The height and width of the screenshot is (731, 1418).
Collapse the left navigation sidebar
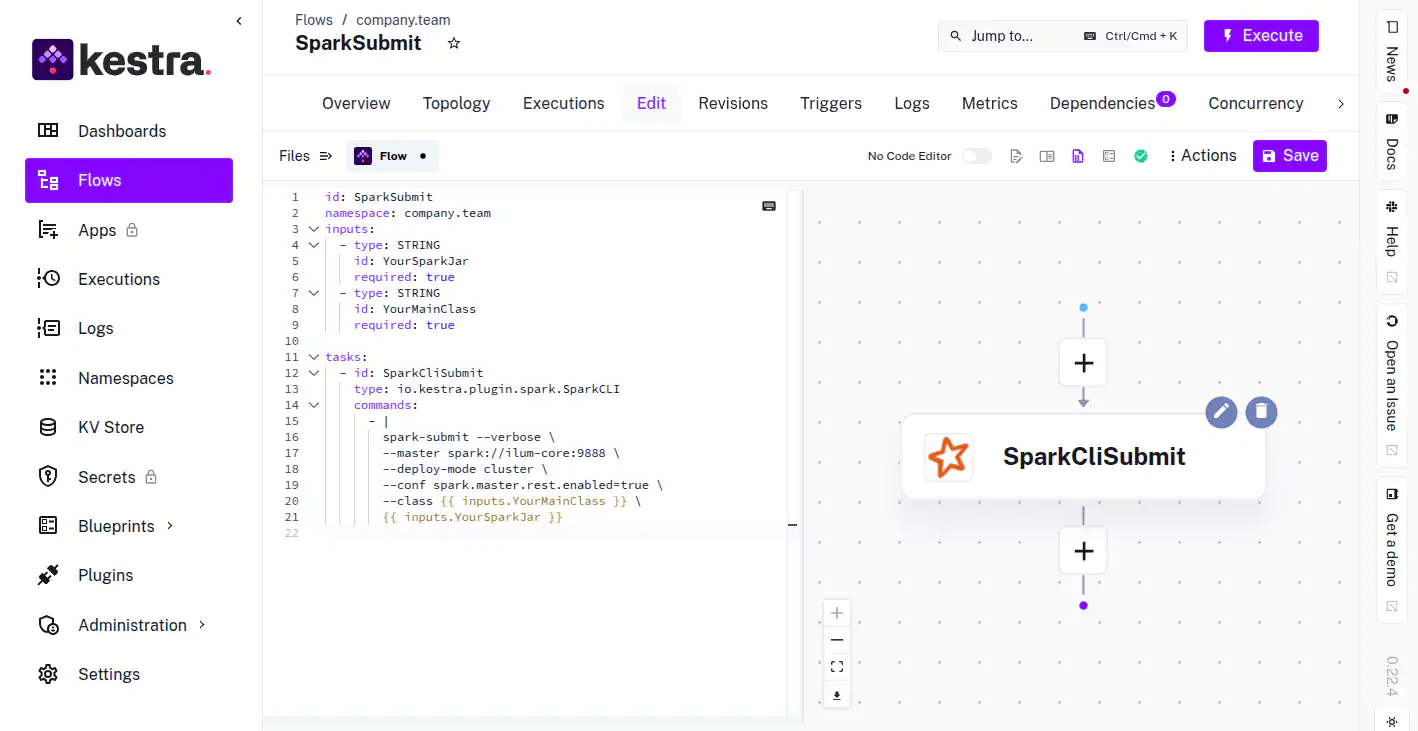(239, 21)
